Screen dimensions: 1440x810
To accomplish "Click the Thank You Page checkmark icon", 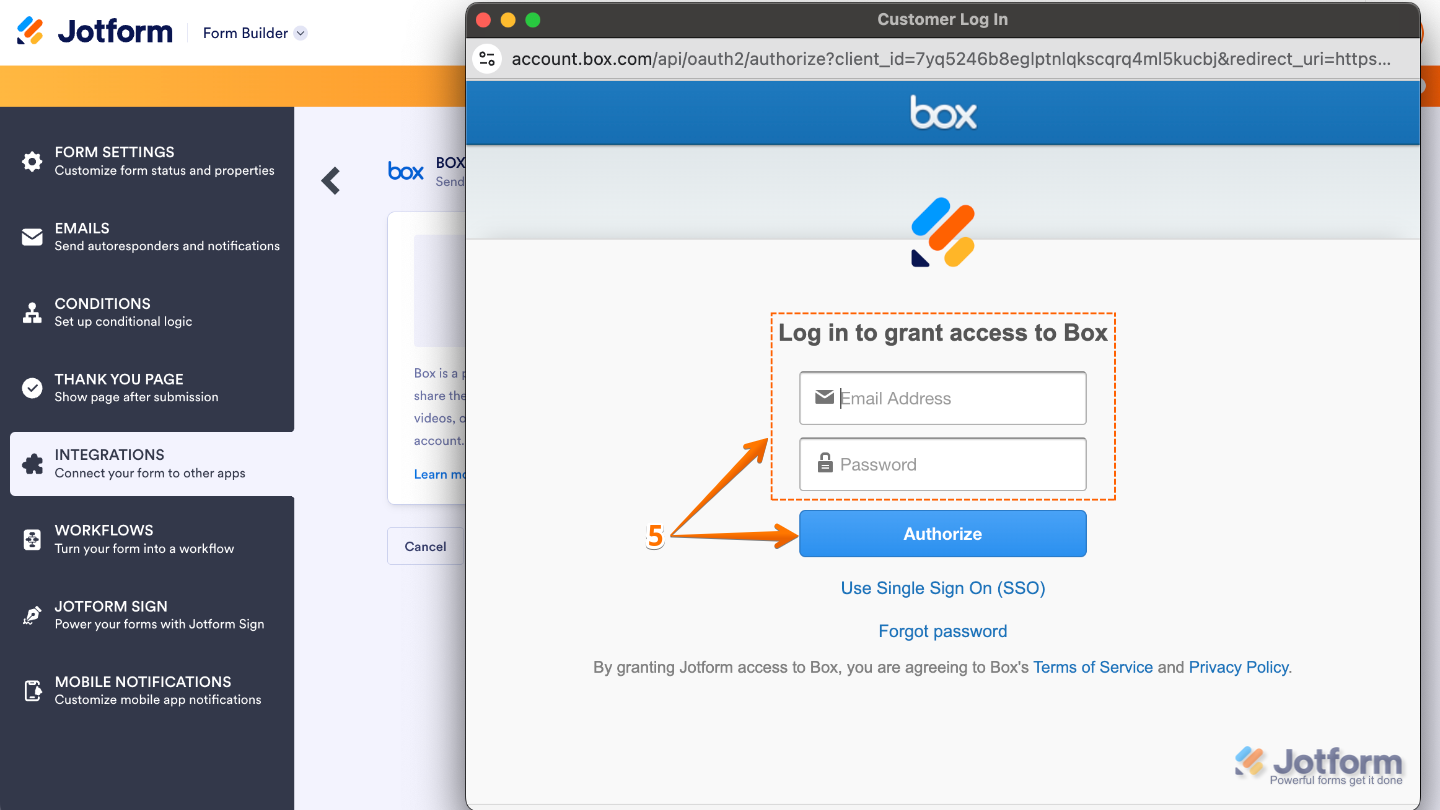I will [32, 388].
